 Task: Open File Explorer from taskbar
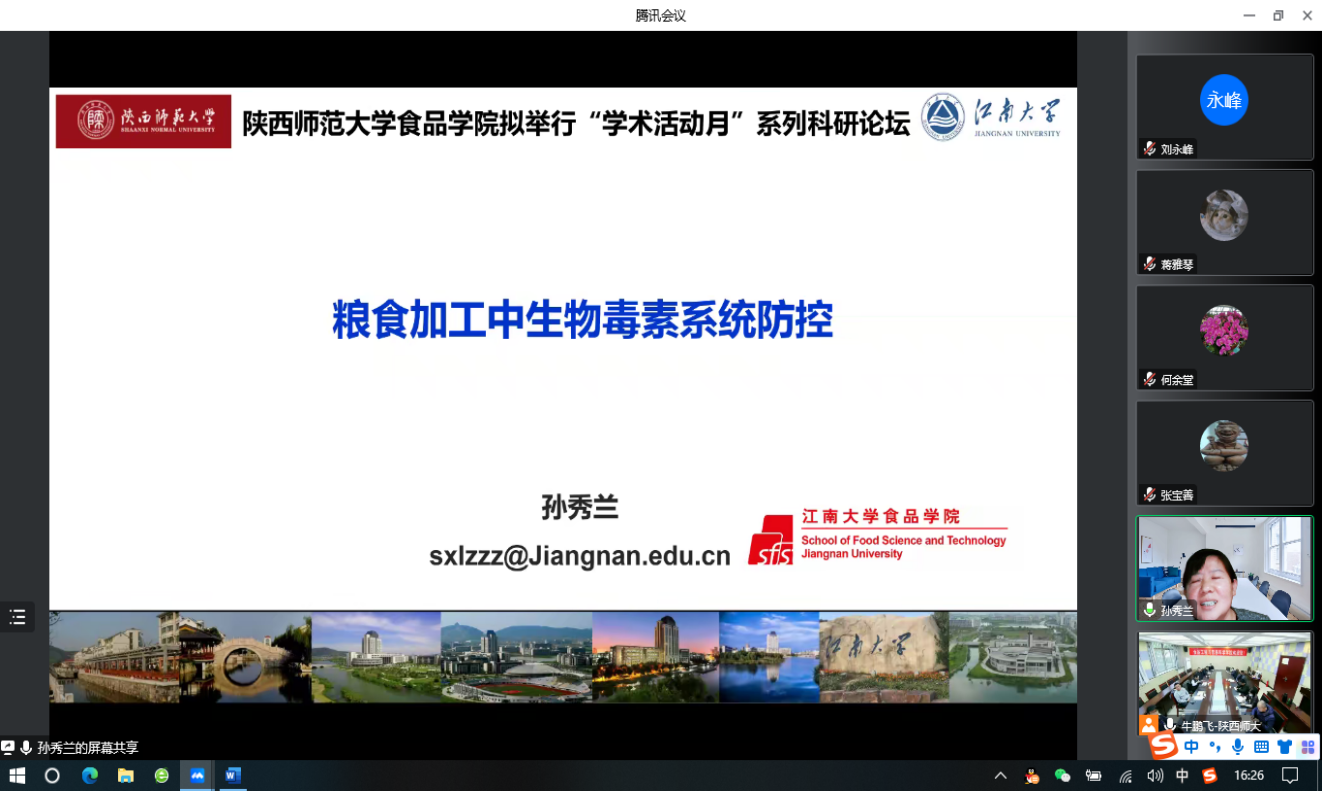126,775
